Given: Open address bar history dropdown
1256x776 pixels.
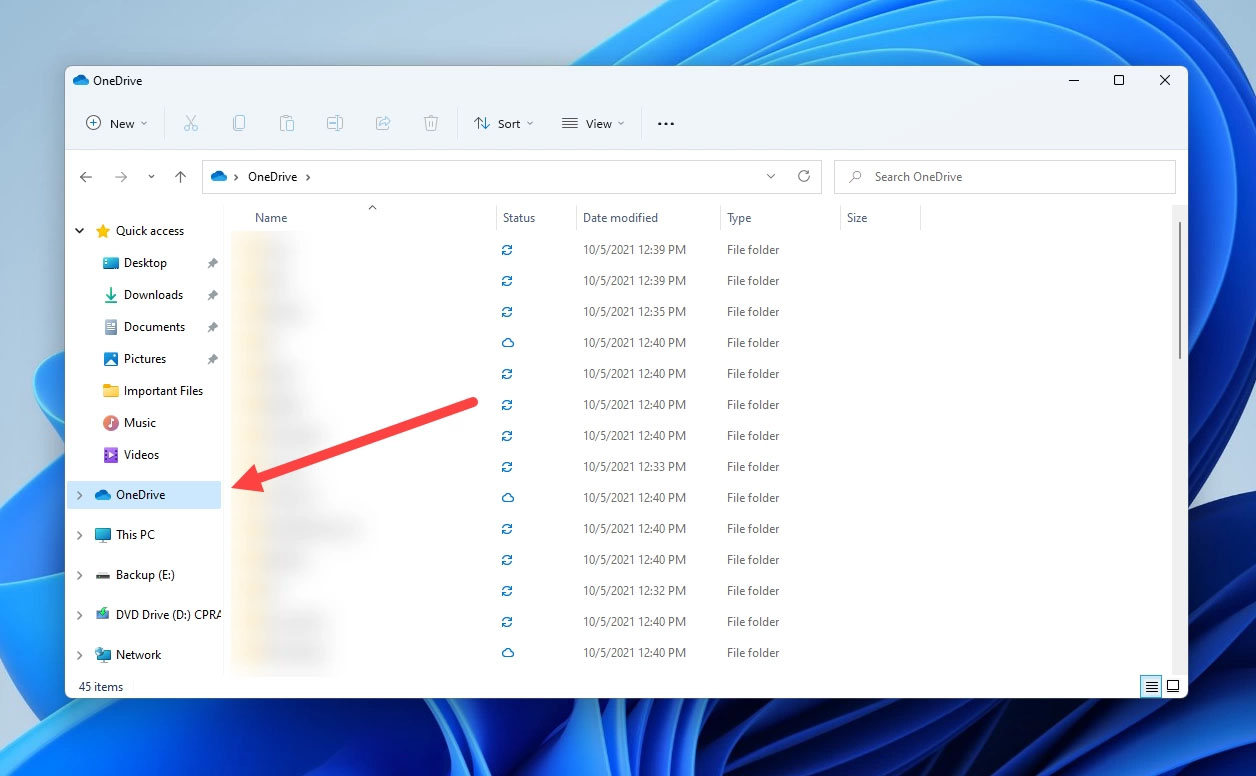Looking at the screenshot, I should tap(771, 176).
